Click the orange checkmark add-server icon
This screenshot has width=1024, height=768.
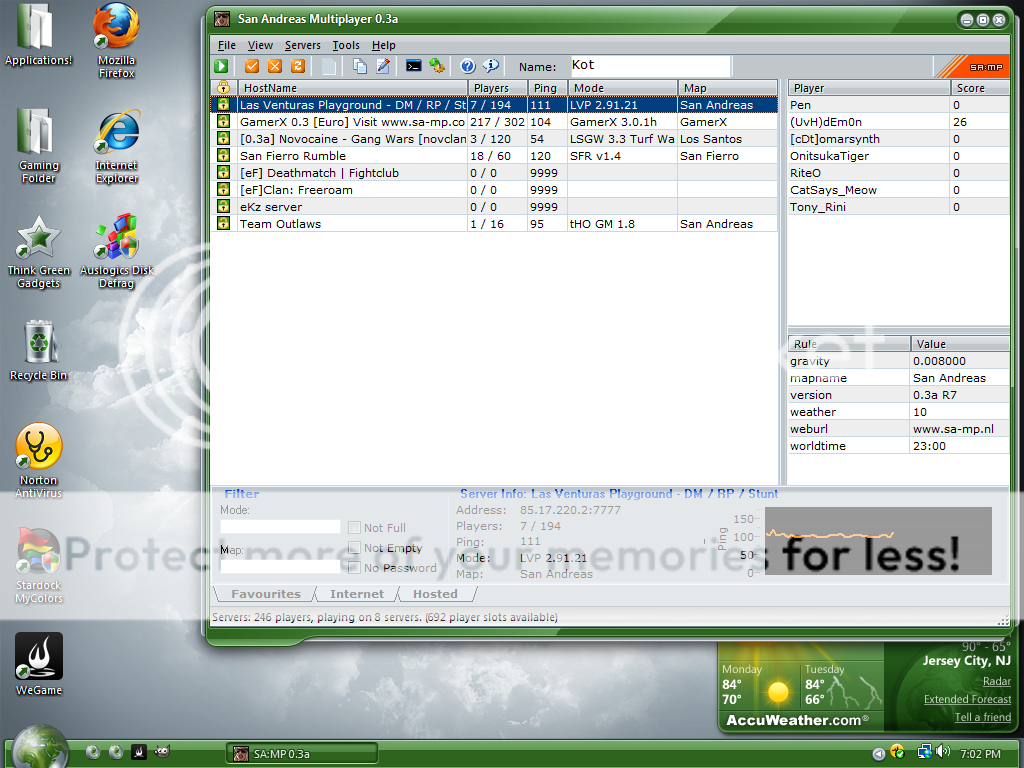click(250, 66)
